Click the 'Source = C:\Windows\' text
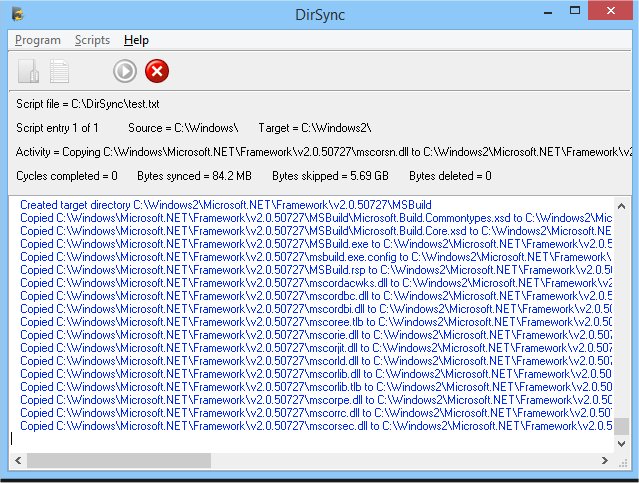The height and width of the screenshot is (483, 639). [x=183, y=128]
